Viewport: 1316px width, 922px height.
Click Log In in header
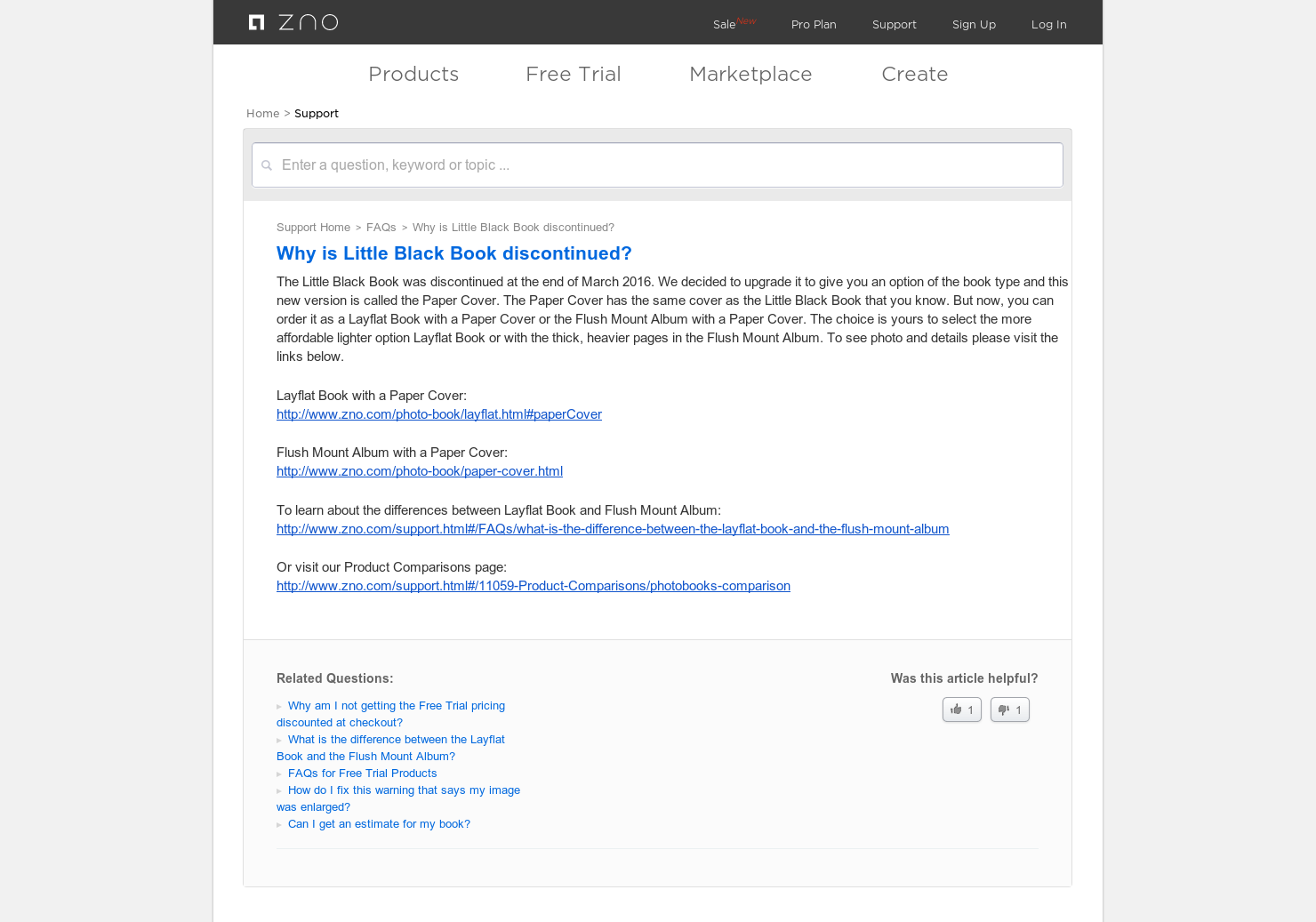tap(1049, 25)
